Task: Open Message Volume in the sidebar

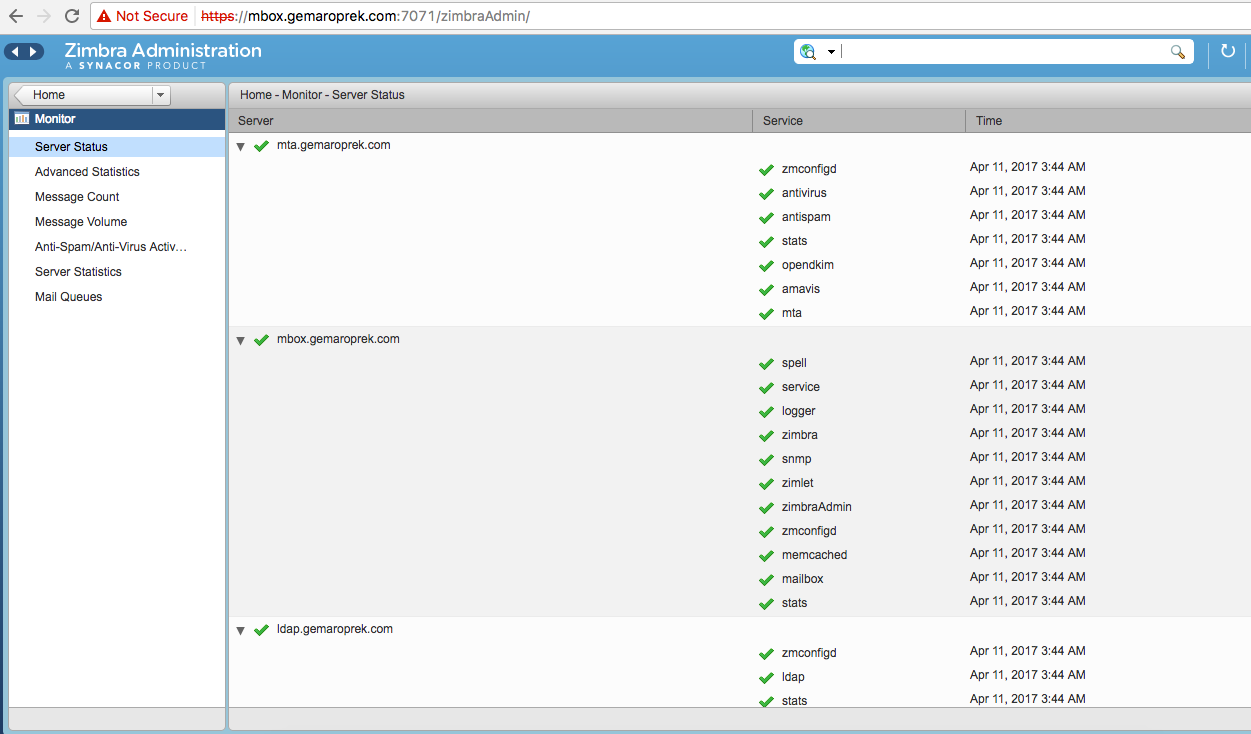Action: [117, 222]
